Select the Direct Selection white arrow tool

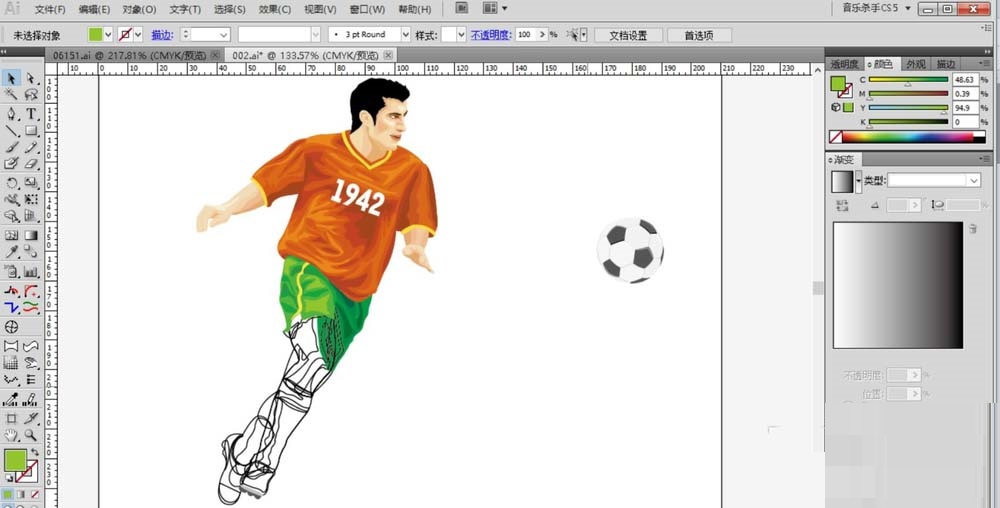click(x=31, y=78)
